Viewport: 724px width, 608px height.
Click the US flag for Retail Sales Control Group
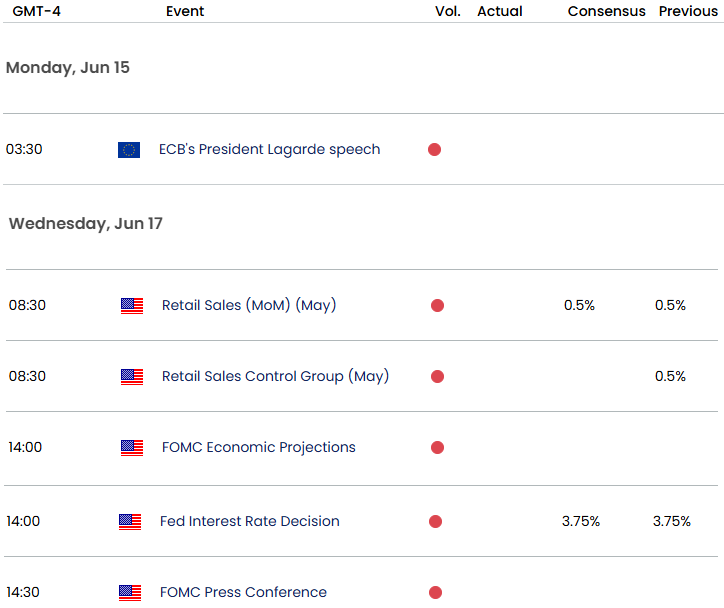click(132, 377)
